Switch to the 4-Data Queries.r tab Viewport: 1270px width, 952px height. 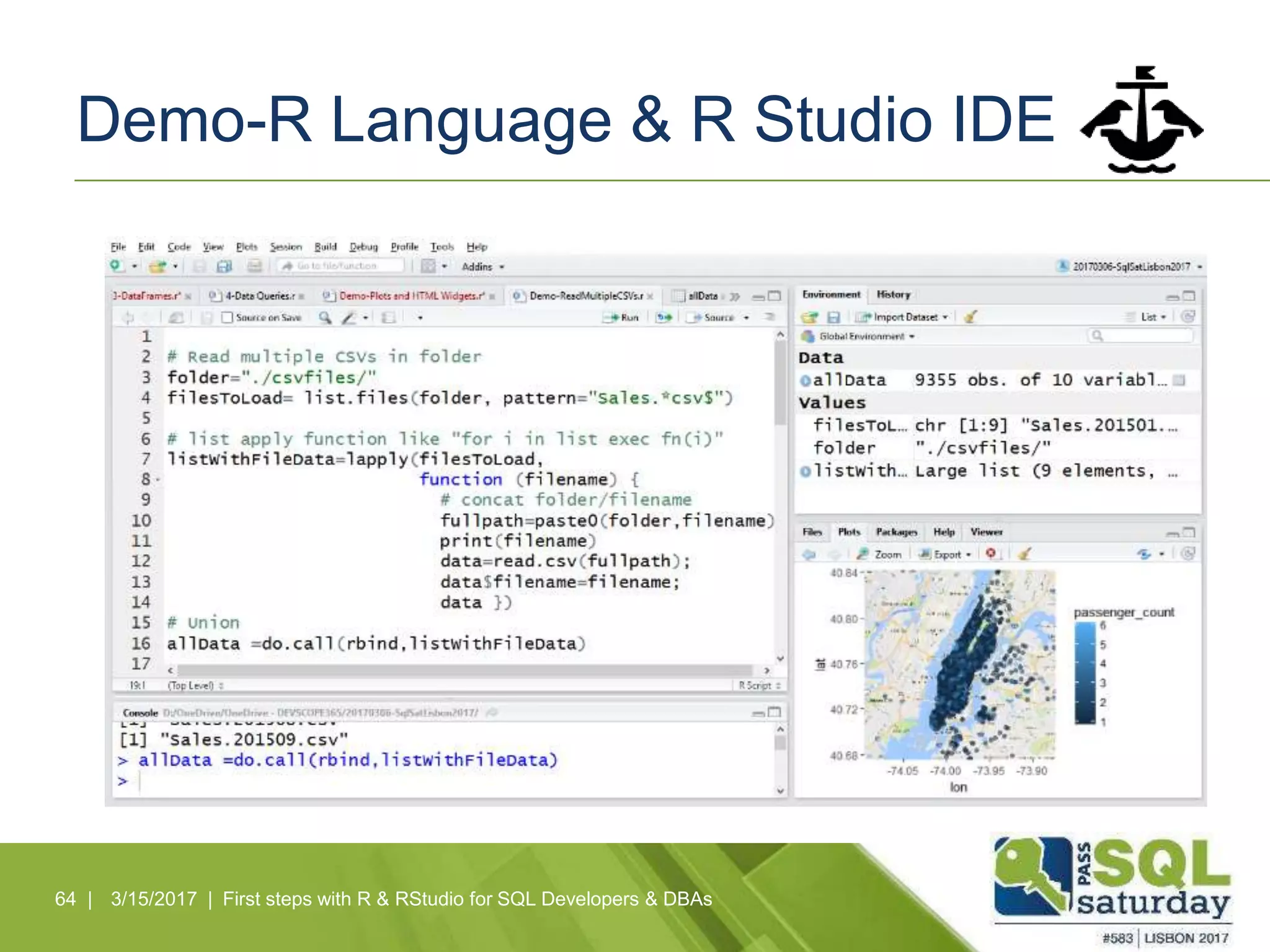(255, 296)
